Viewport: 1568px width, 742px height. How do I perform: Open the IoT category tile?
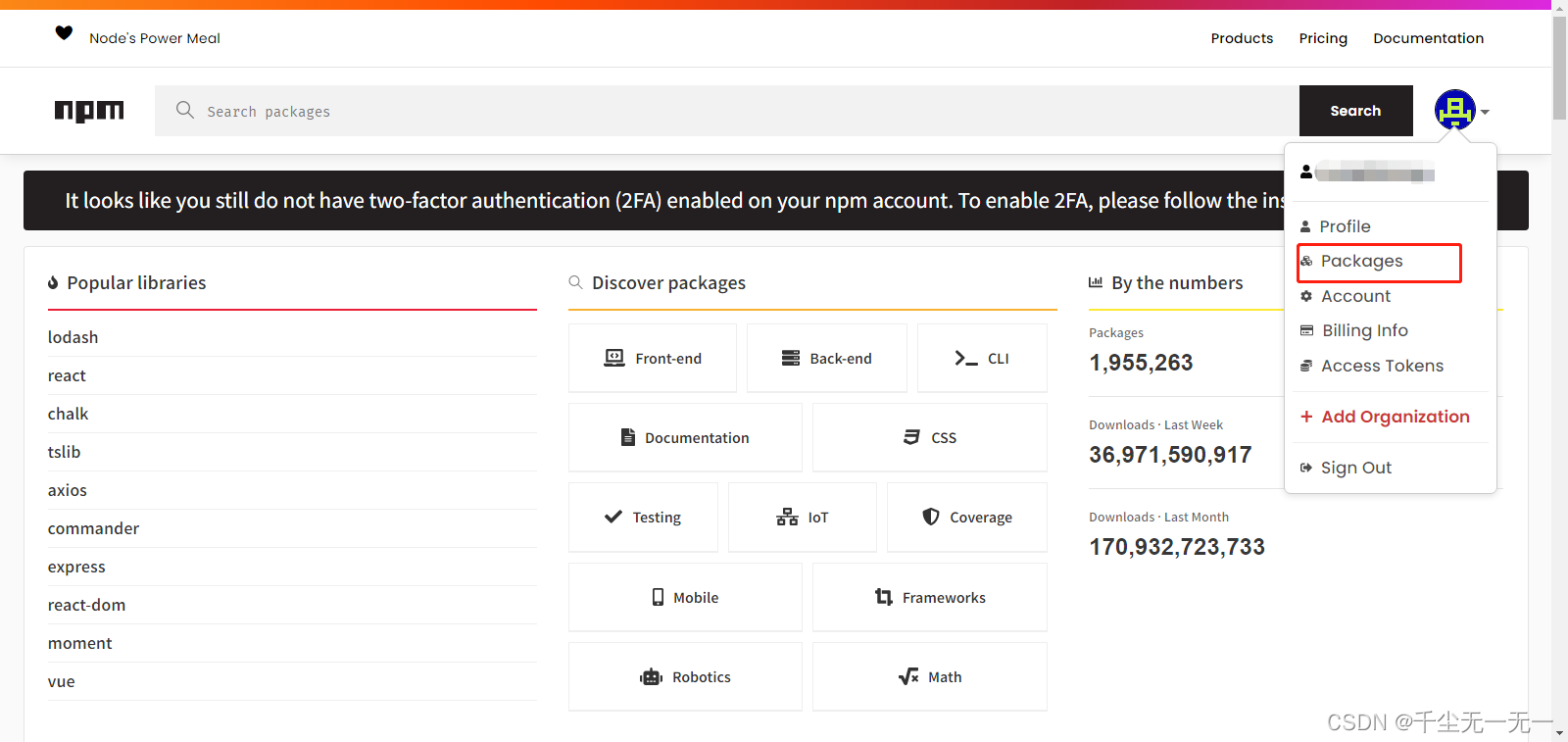[x=803, y=517]
